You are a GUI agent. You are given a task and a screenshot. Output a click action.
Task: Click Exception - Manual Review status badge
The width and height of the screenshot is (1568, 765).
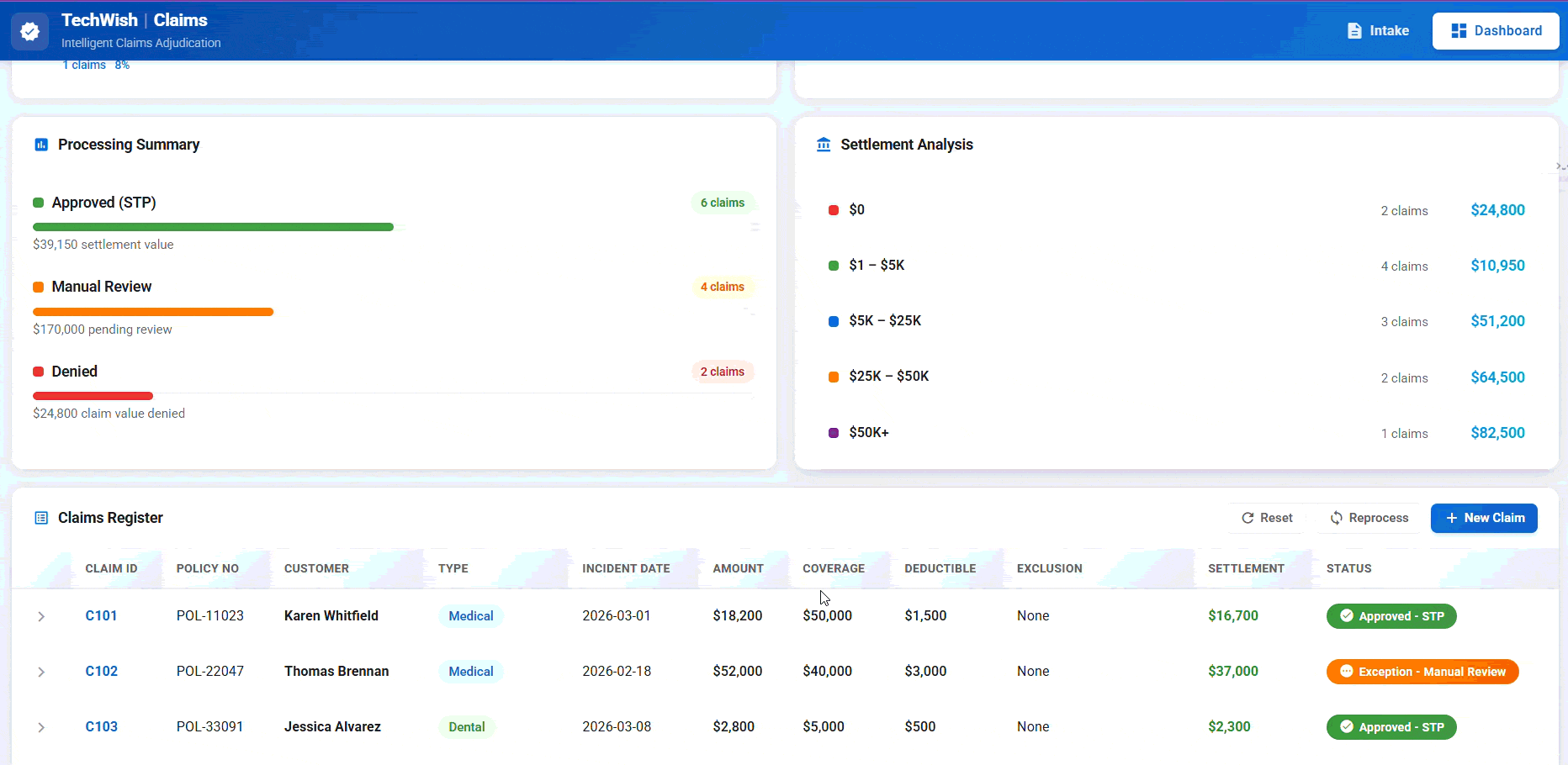(x=1422, y=672)
